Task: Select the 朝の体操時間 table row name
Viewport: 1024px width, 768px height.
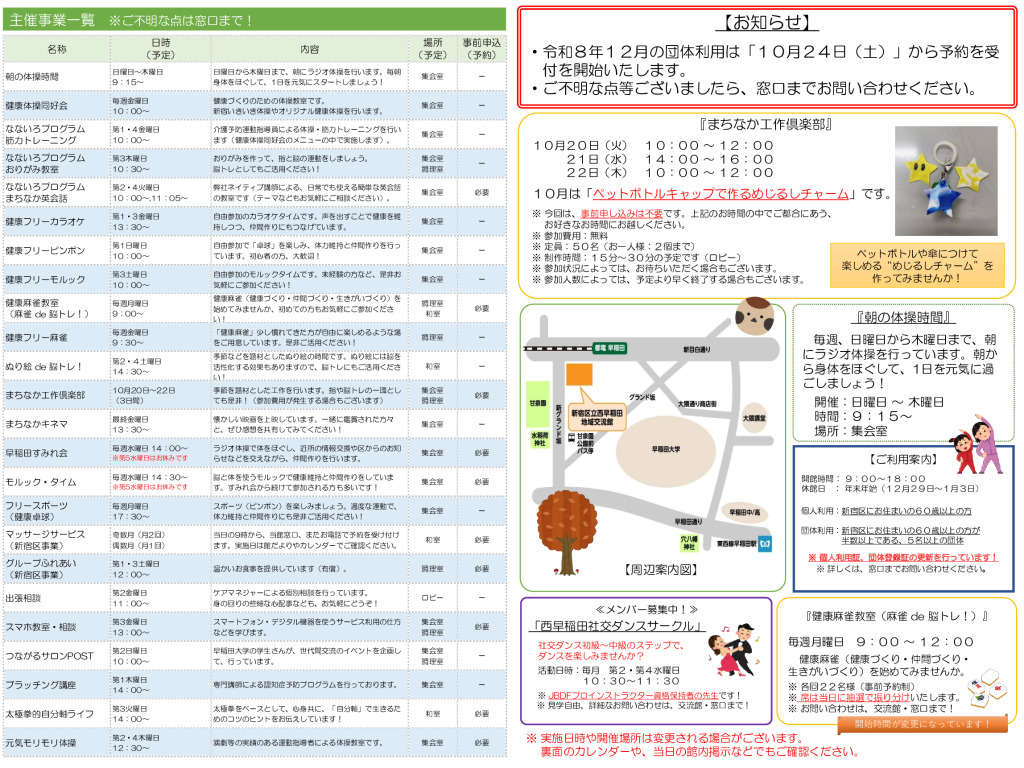Action: [33, 76]
